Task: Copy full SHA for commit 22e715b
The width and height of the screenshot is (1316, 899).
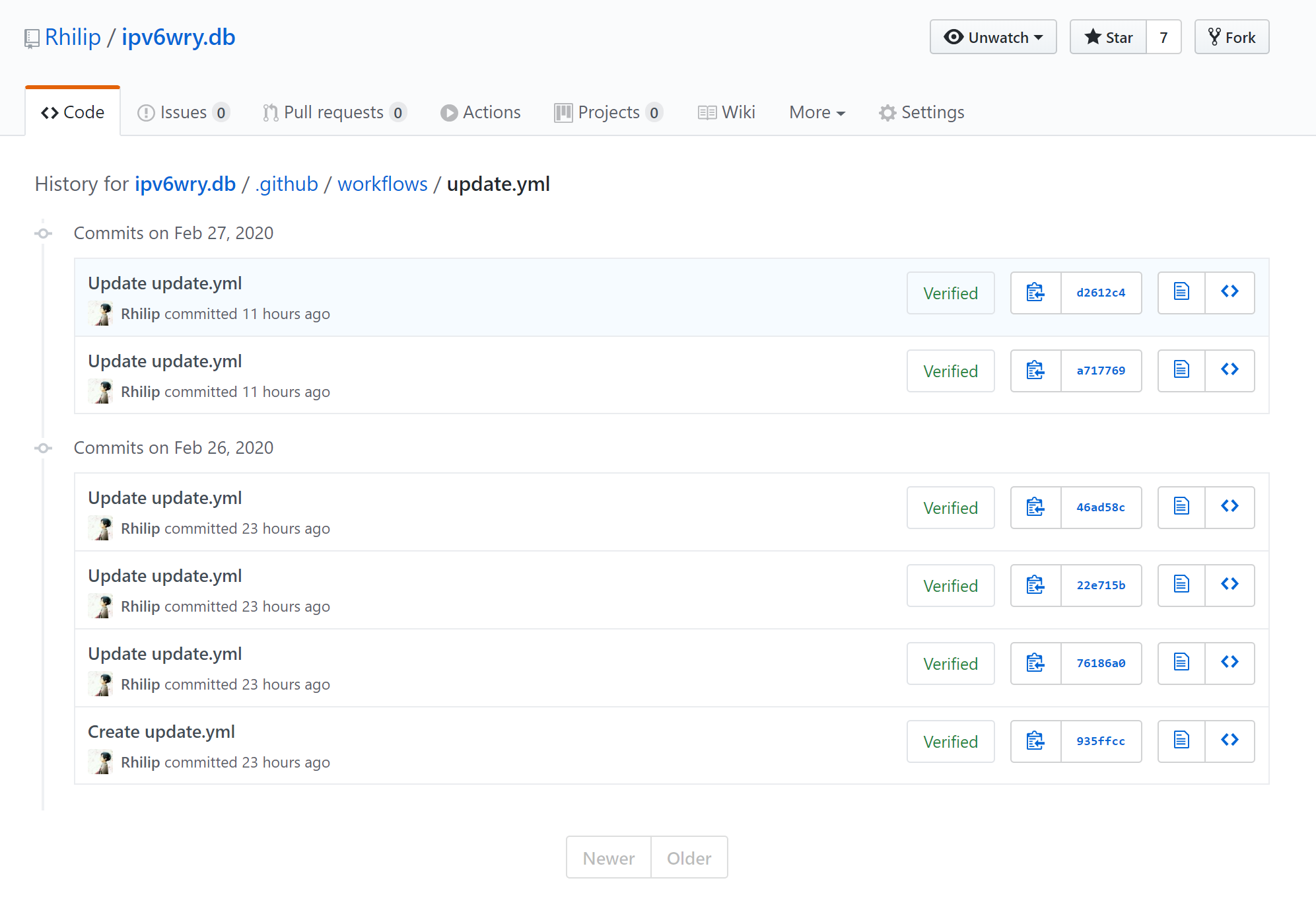Action: pyautogui.click(x=1035, y=585)
